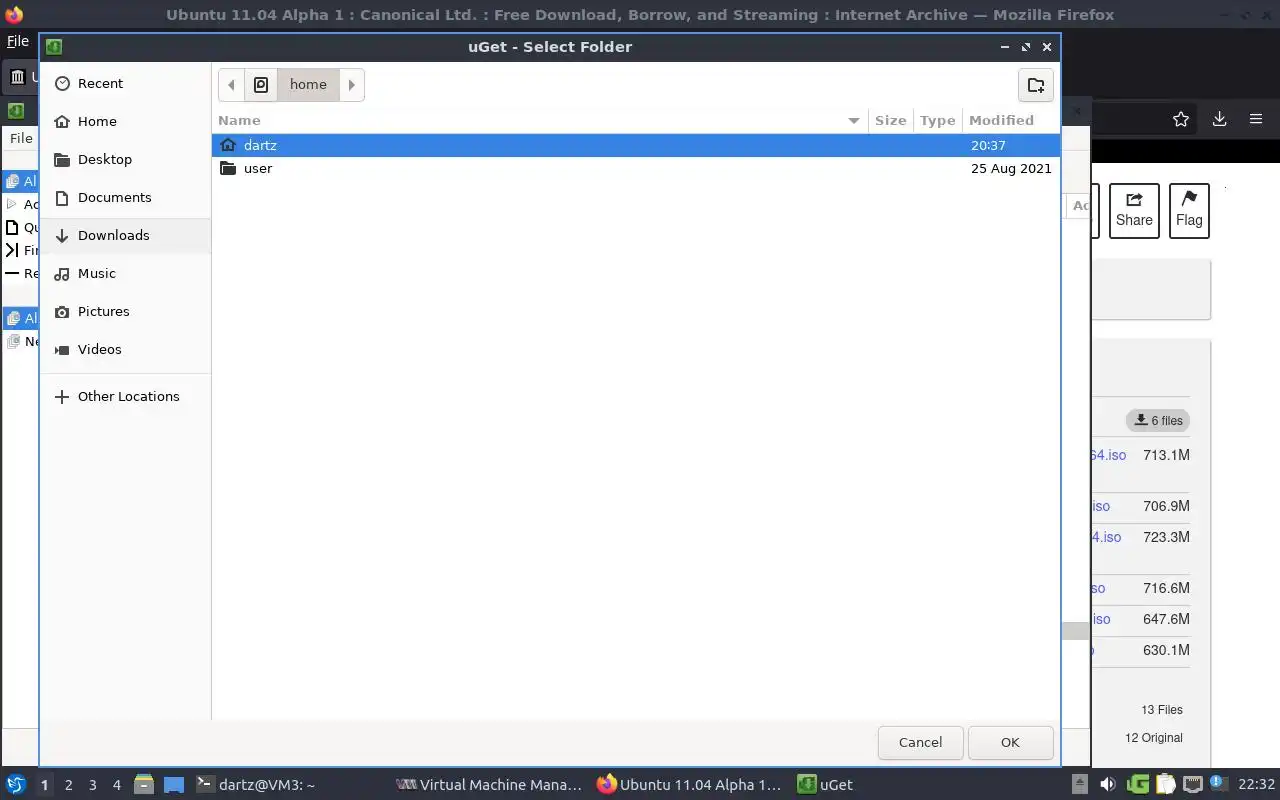Select the dartz folder row
This screenshot has height=800, width=1280.
pyautogui.click(x=636, y=145)
